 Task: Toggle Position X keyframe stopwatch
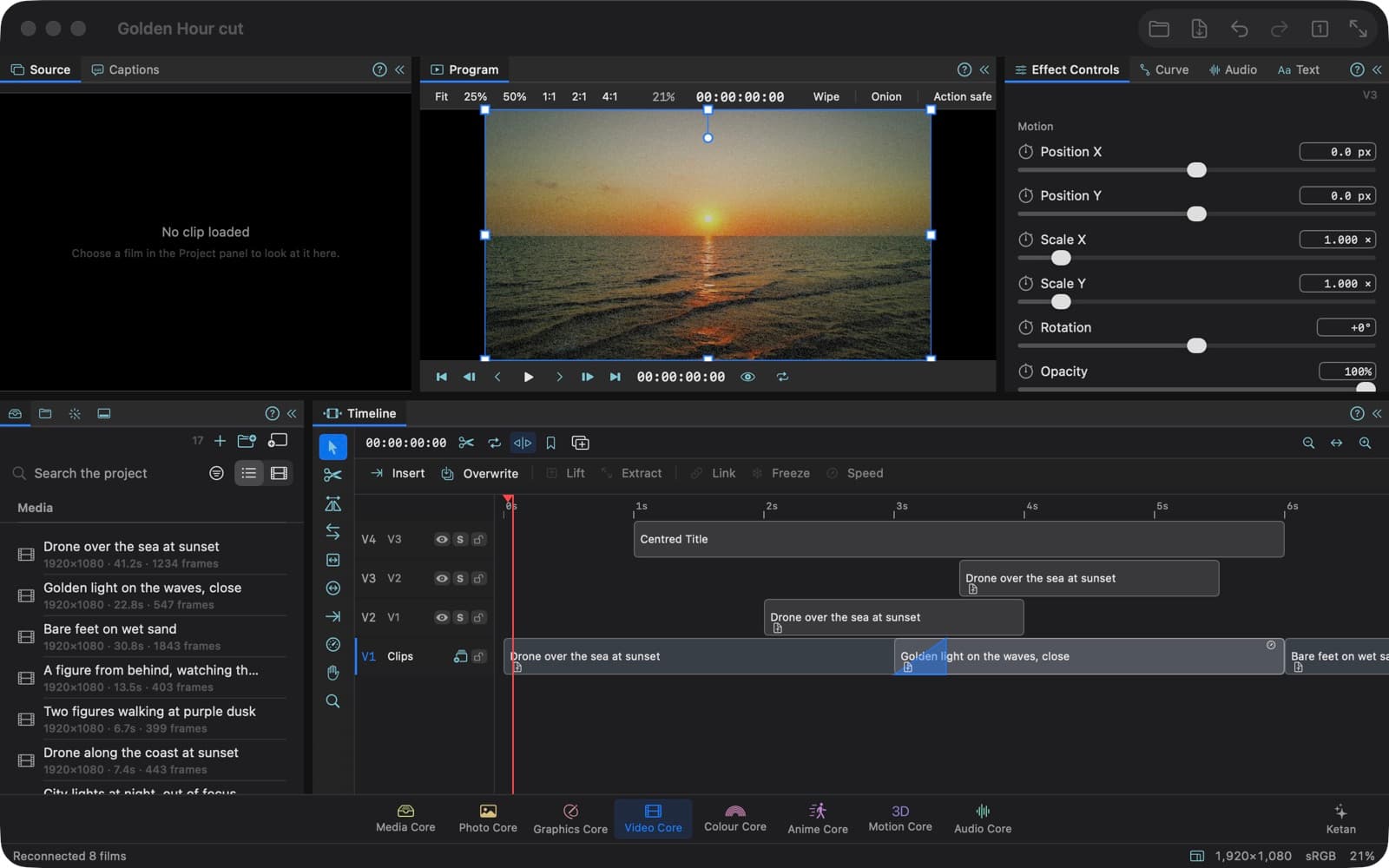point(1025,152)
